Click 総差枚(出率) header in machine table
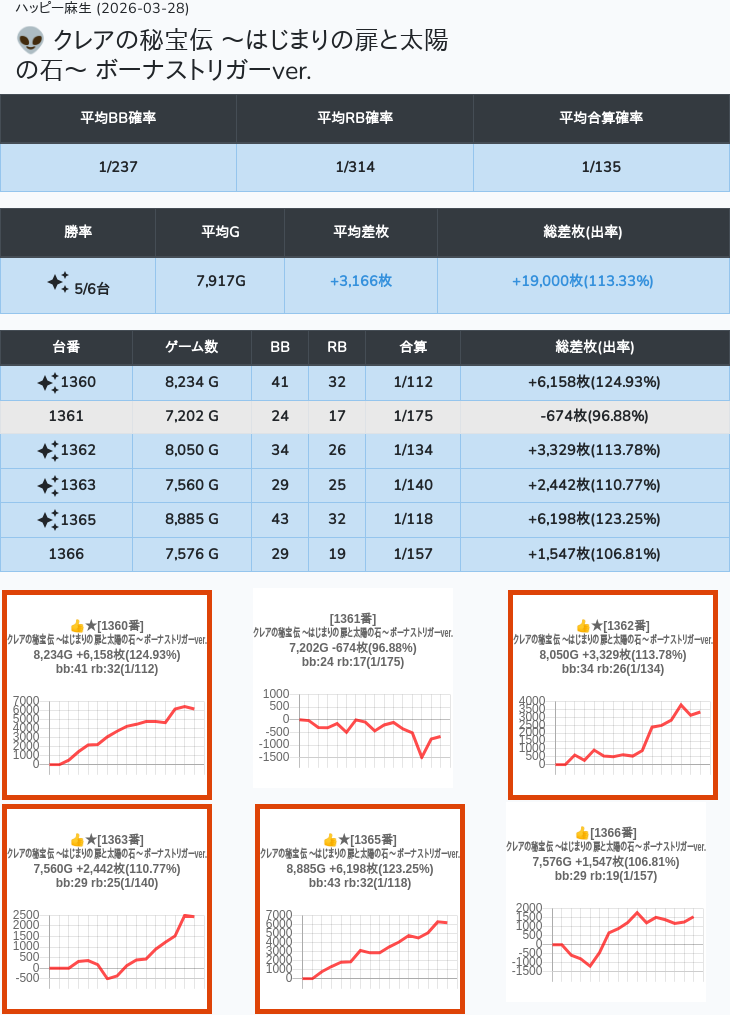The image size is (730, 1015). coord(594,347)
